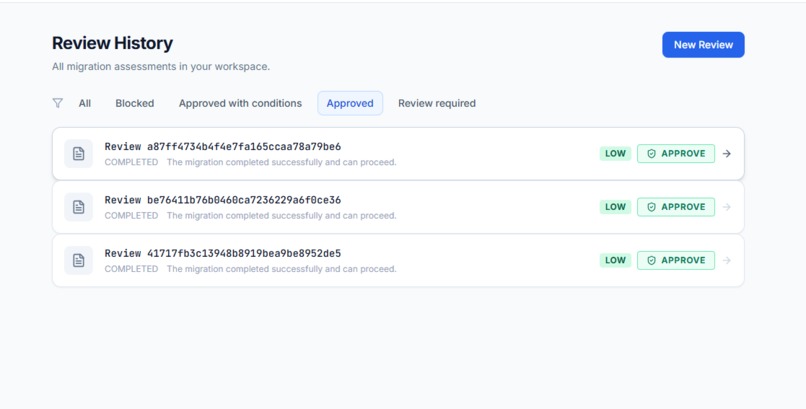Click APPROVE badge on review be76411b76b0

[676, 207]
